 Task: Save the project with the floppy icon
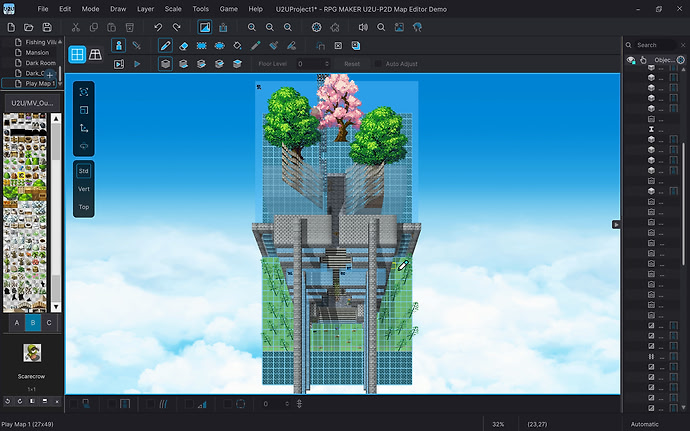(x=47, y=27)
